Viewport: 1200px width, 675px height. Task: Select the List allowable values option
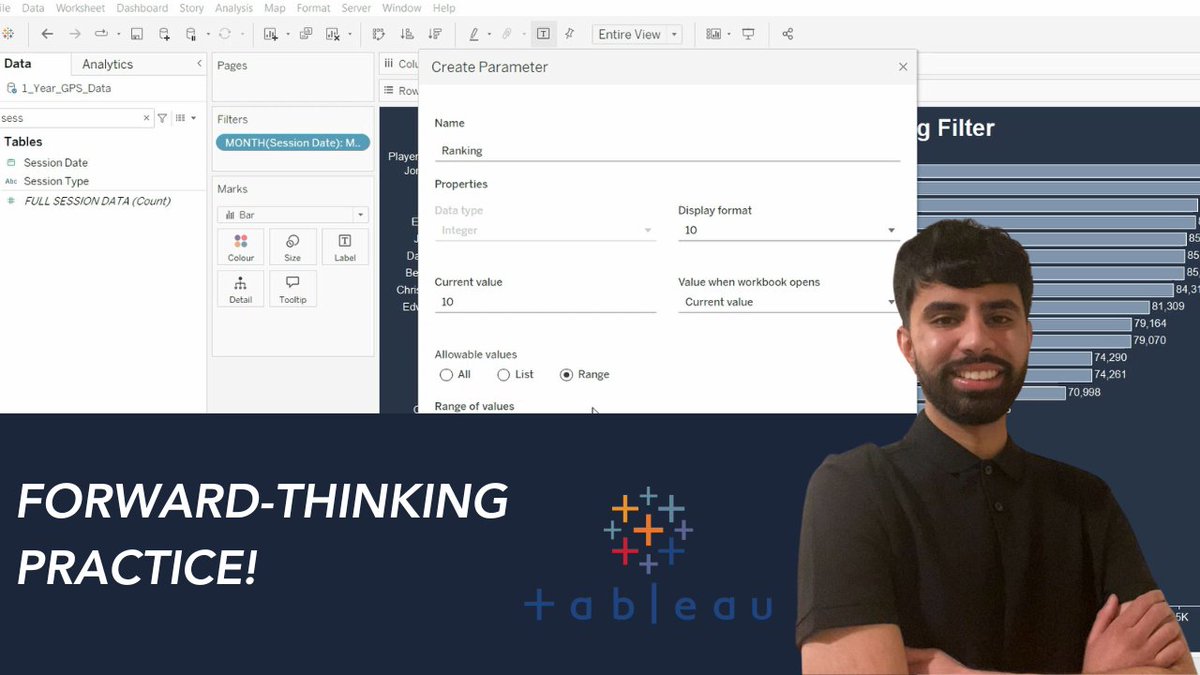tap(515, 375)
